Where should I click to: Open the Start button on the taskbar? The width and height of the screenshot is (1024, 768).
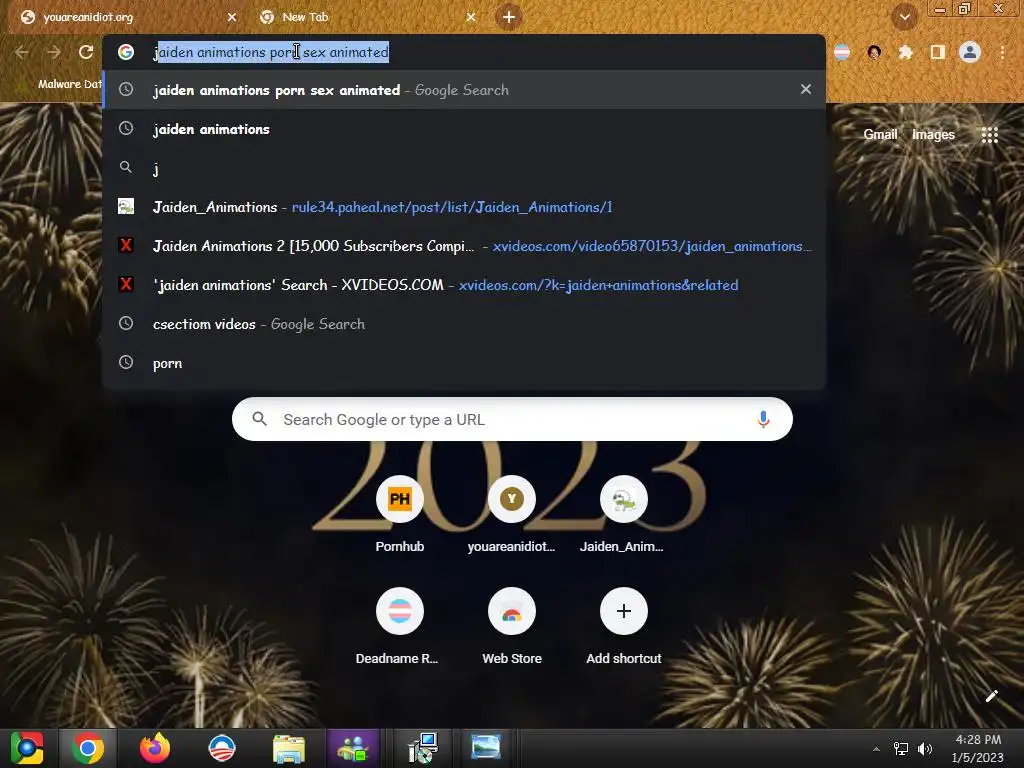click(27, 748)
